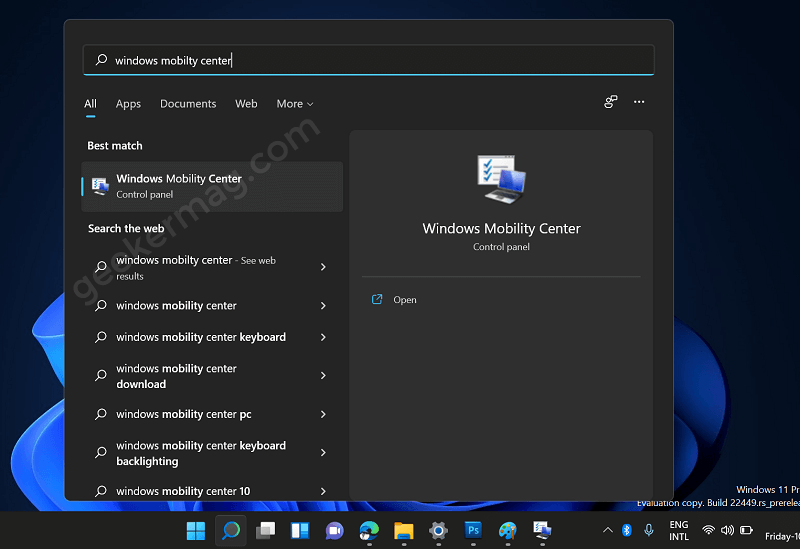Click the battery tray icon
Screen dimensions: 800x549
click(746, 530)
